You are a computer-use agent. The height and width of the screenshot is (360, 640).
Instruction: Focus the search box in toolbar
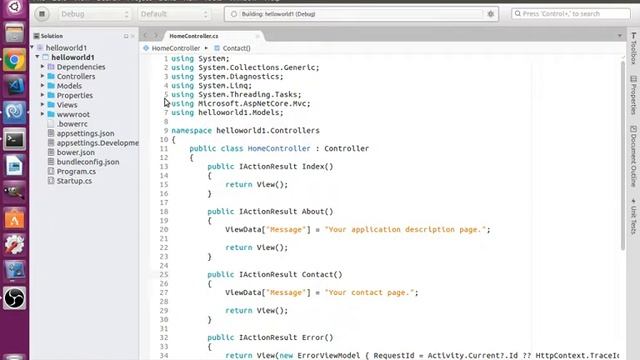coord(571,14)
